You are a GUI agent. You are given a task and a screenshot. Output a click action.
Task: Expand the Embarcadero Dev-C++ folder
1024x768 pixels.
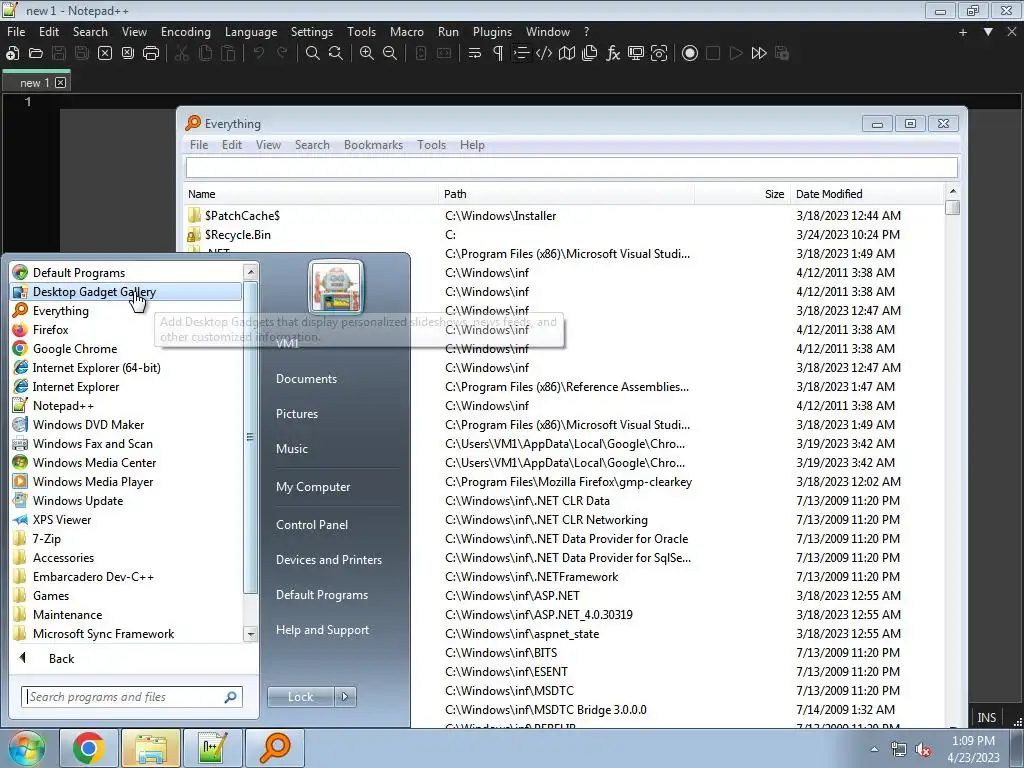(126, 577)
